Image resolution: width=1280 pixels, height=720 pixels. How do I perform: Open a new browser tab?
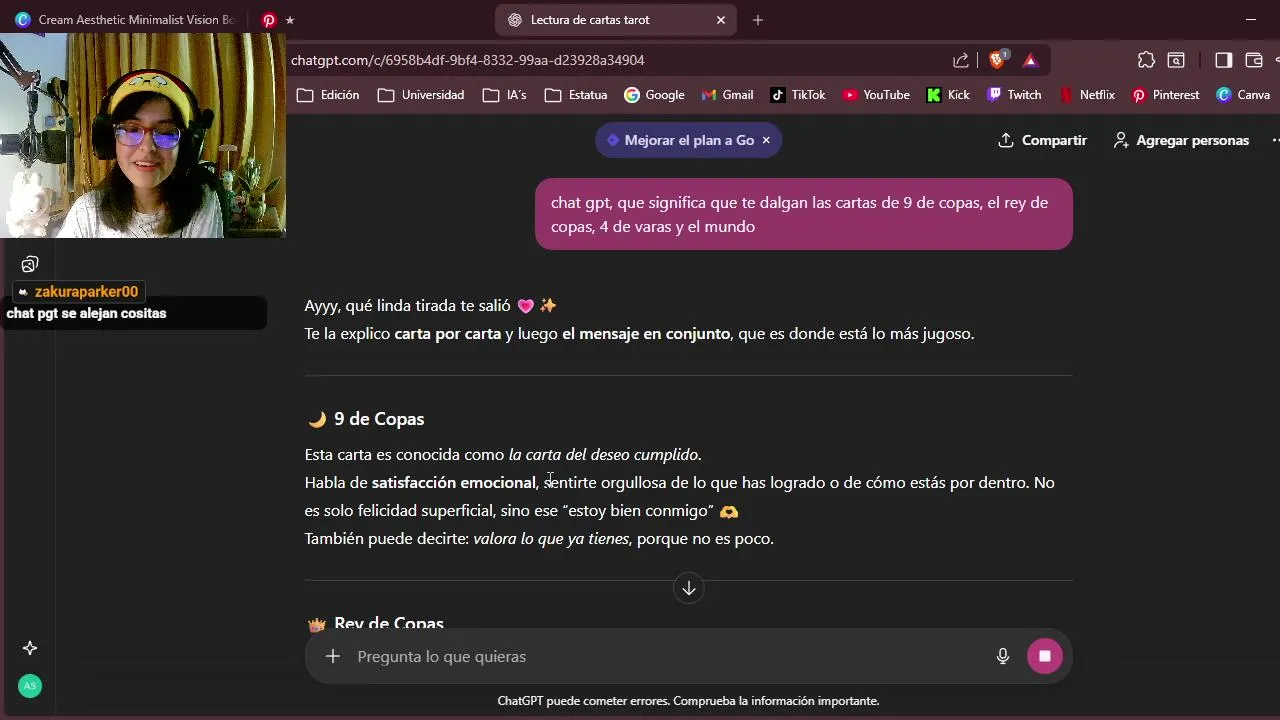coord(757,20)
